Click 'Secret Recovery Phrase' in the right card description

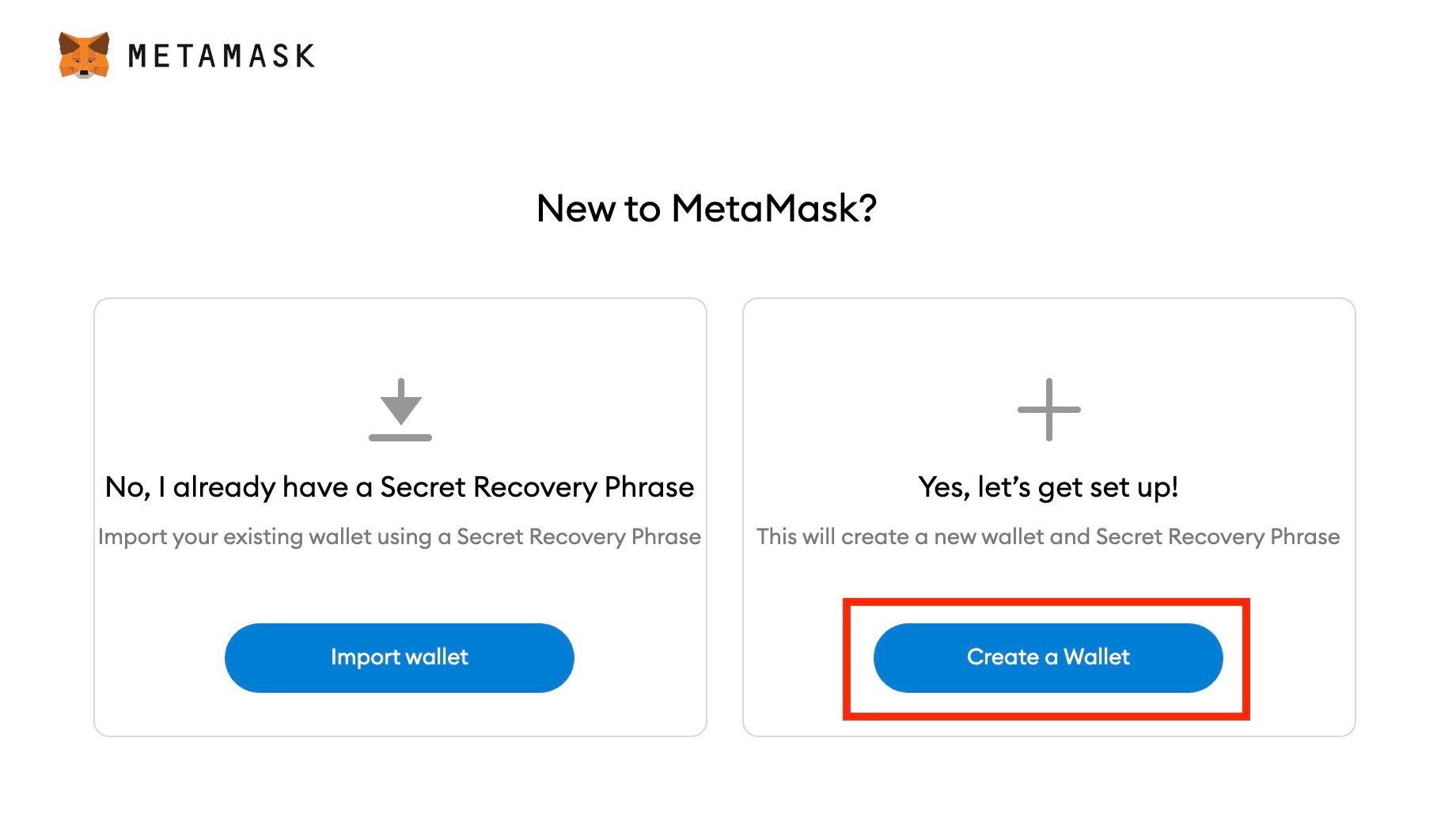coord(1218,537)
